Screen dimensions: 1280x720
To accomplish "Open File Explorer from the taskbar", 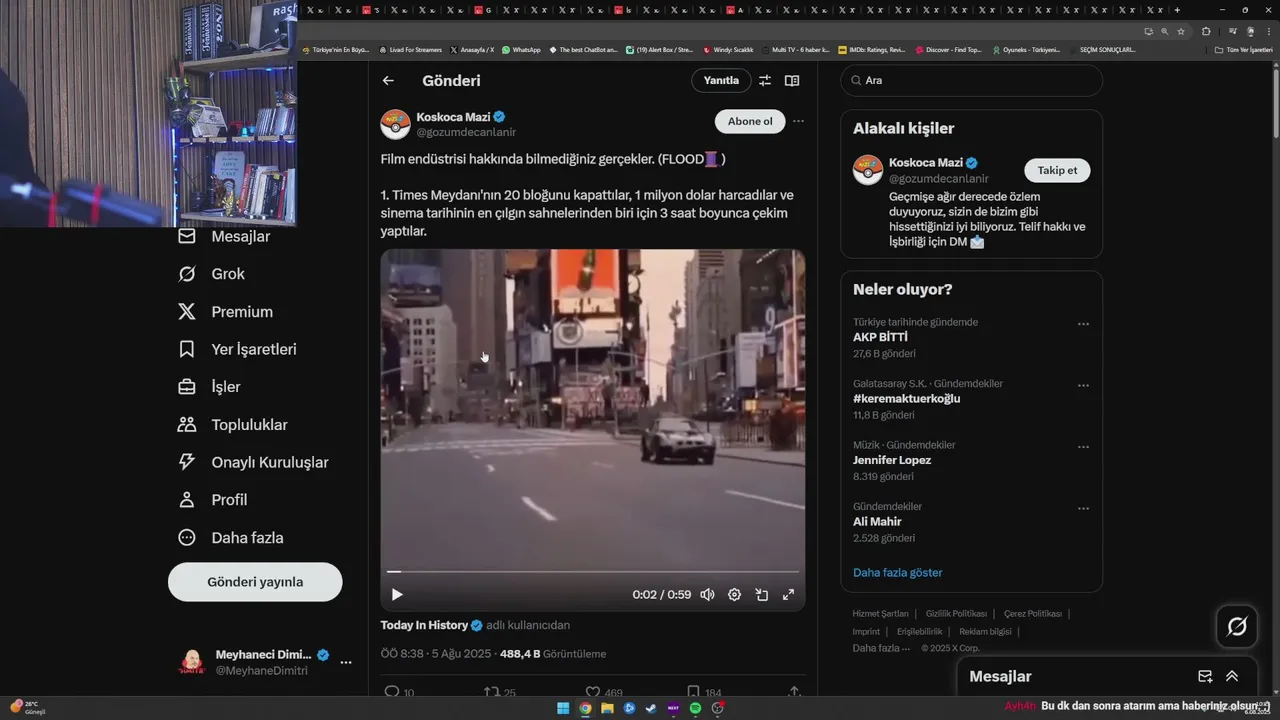I will (x=607, y=709).
